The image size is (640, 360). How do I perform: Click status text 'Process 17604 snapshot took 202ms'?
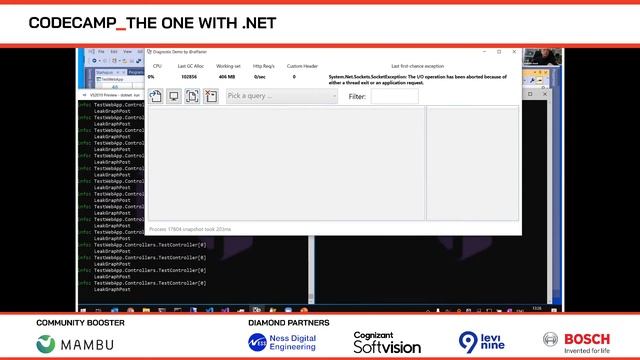point(190,229)
